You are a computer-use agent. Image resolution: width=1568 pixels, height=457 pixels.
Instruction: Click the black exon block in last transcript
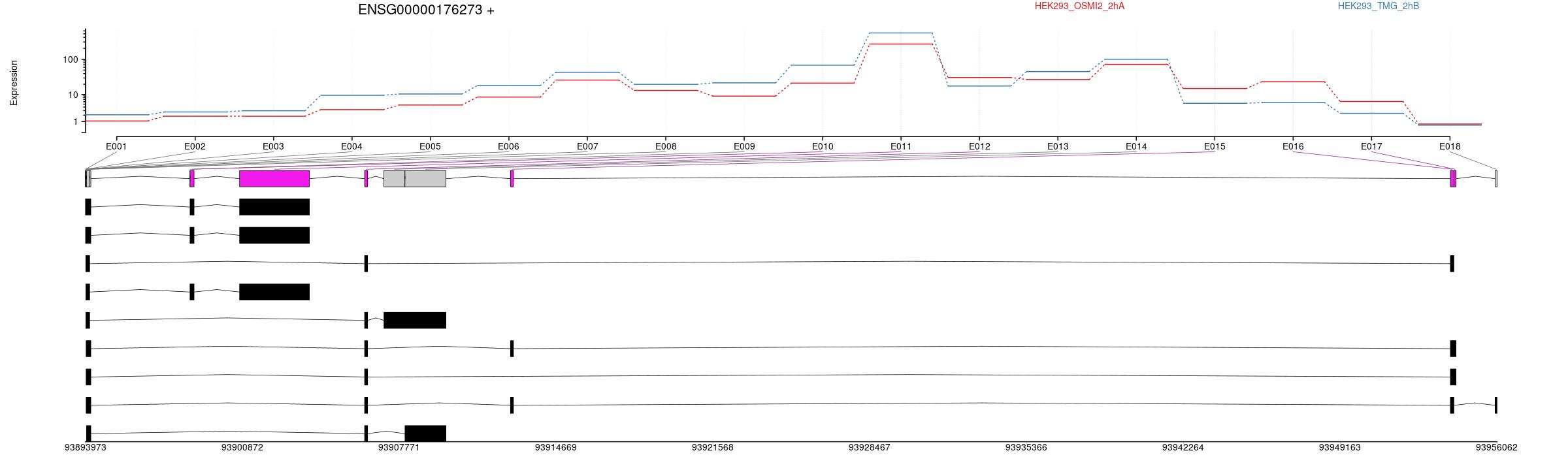(425, 433)
